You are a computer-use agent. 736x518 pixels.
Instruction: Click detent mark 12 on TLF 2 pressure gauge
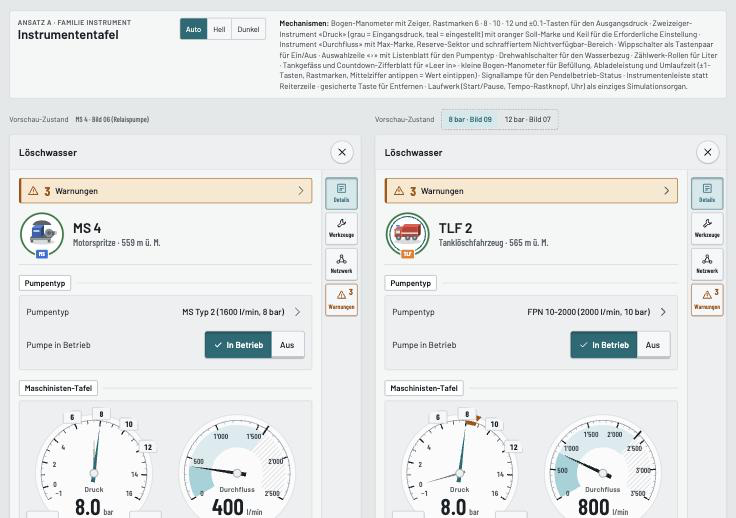coord(514,447)
